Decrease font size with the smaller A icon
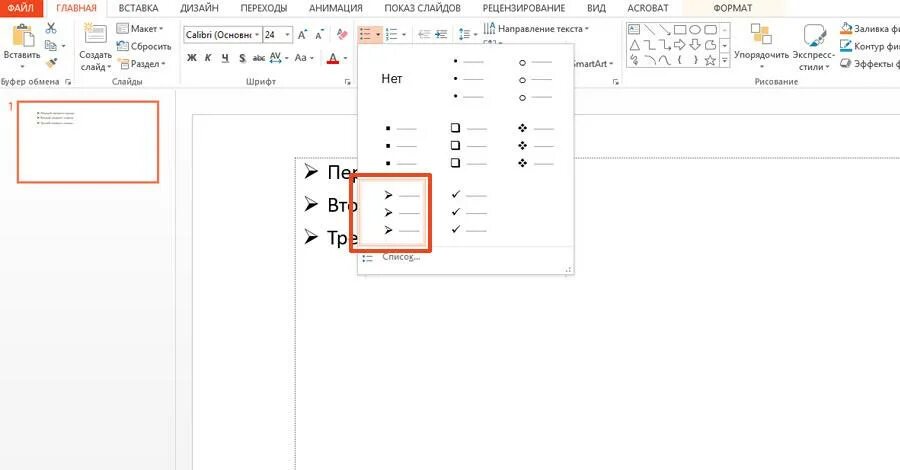The height and width of the screenshot is (470, 900). [x=320, y=35]
